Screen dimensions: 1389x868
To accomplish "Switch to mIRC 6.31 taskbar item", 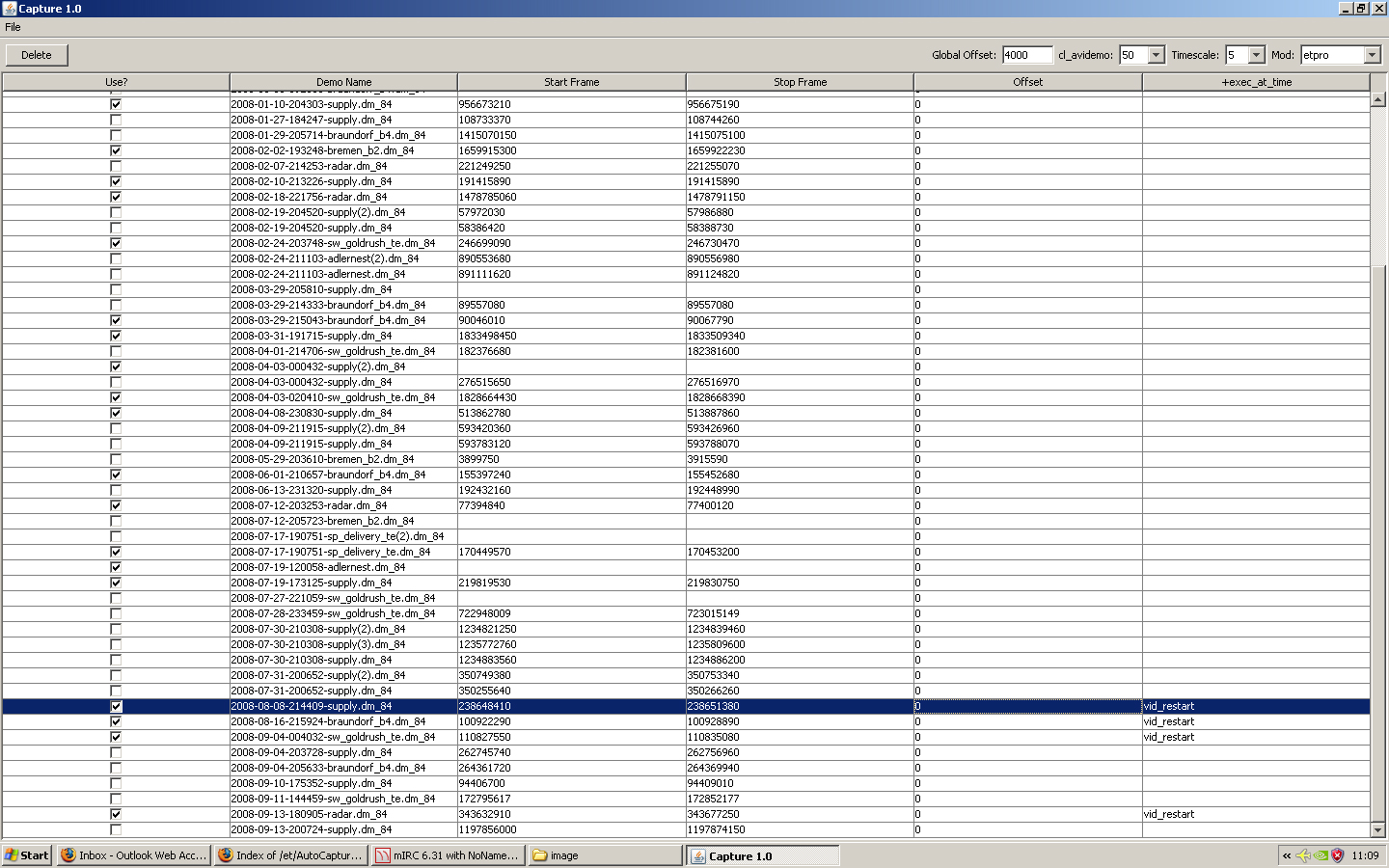I will (x=448, y=855).
